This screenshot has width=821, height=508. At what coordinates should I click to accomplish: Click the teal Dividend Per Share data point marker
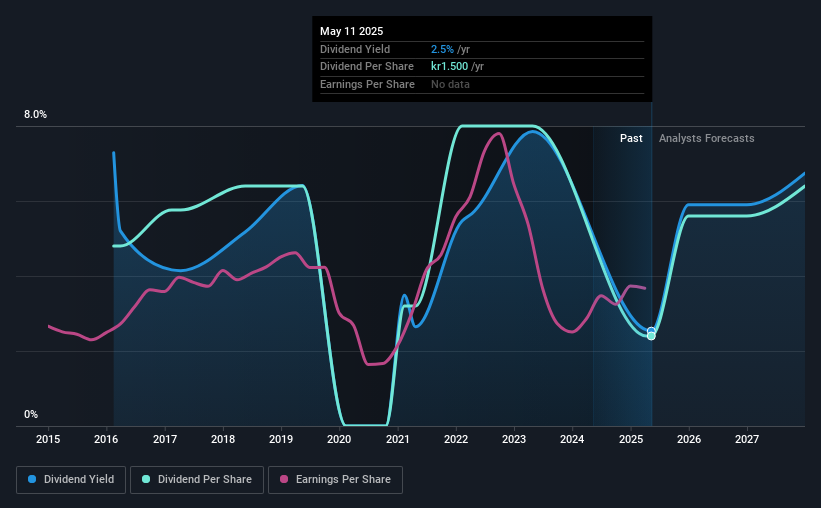pyautogui.click(x=651, y=336)
